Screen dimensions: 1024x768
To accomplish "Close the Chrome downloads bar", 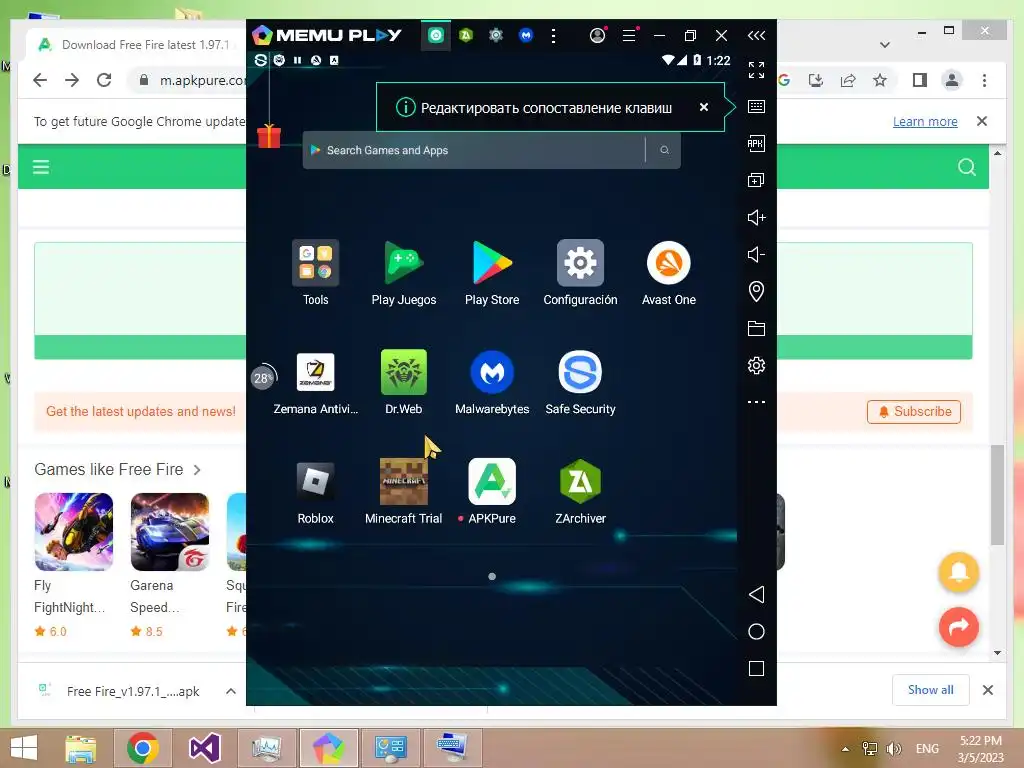I will pyautogui.click(x=988, y=690).
